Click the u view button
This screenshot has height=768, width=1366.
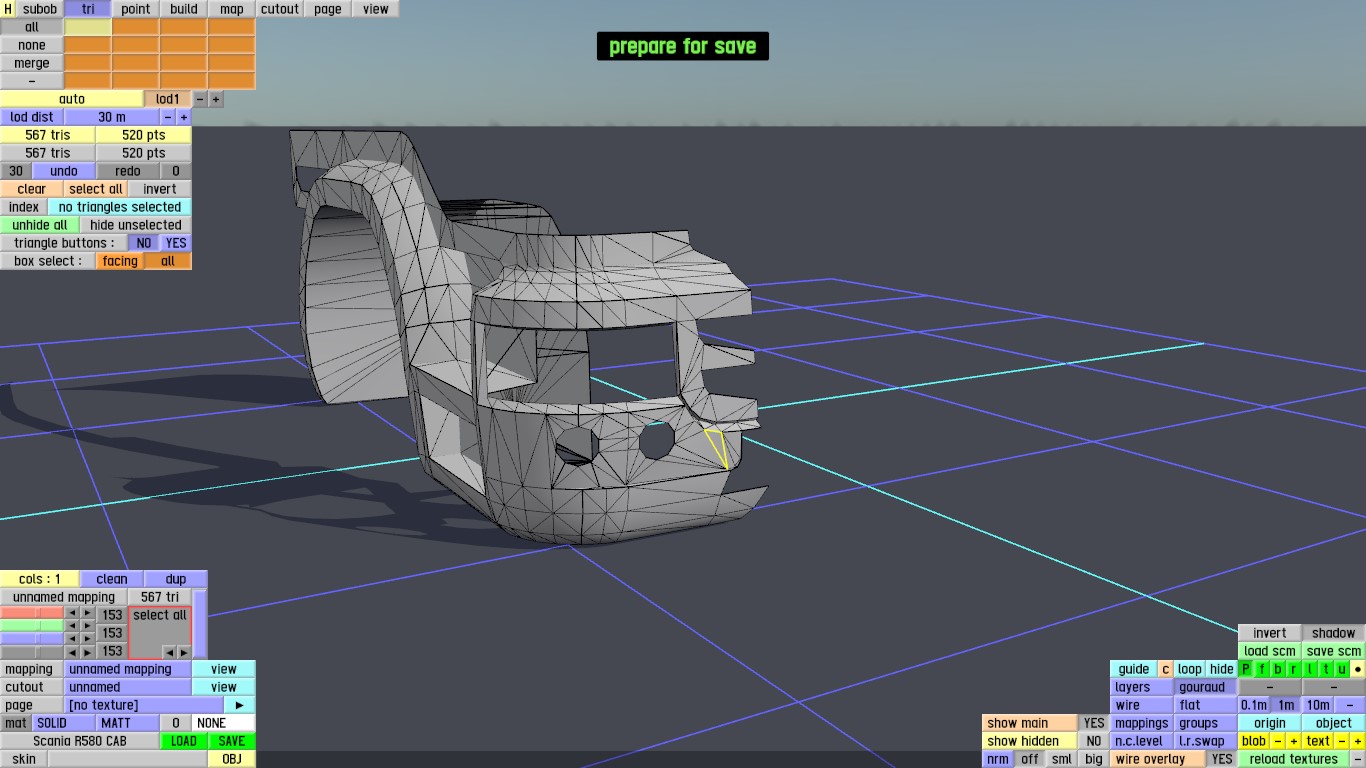click(1342, 669)
